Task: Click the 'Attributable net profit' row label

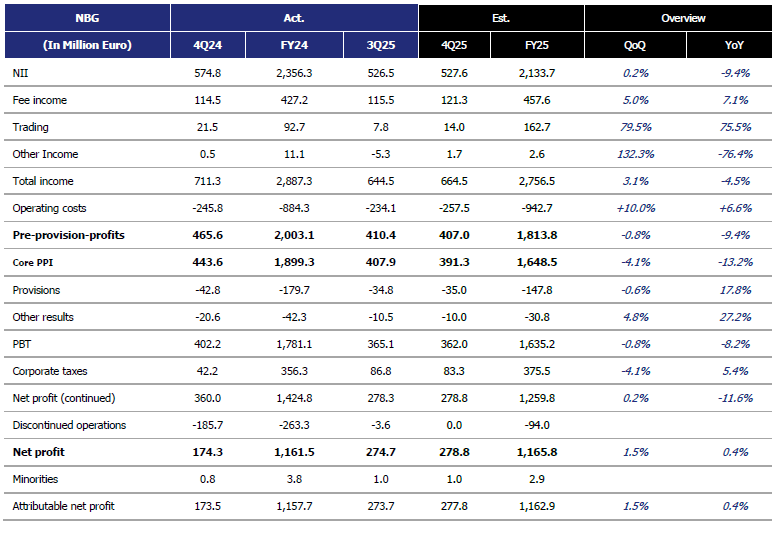Action: (x=63, y=507)
